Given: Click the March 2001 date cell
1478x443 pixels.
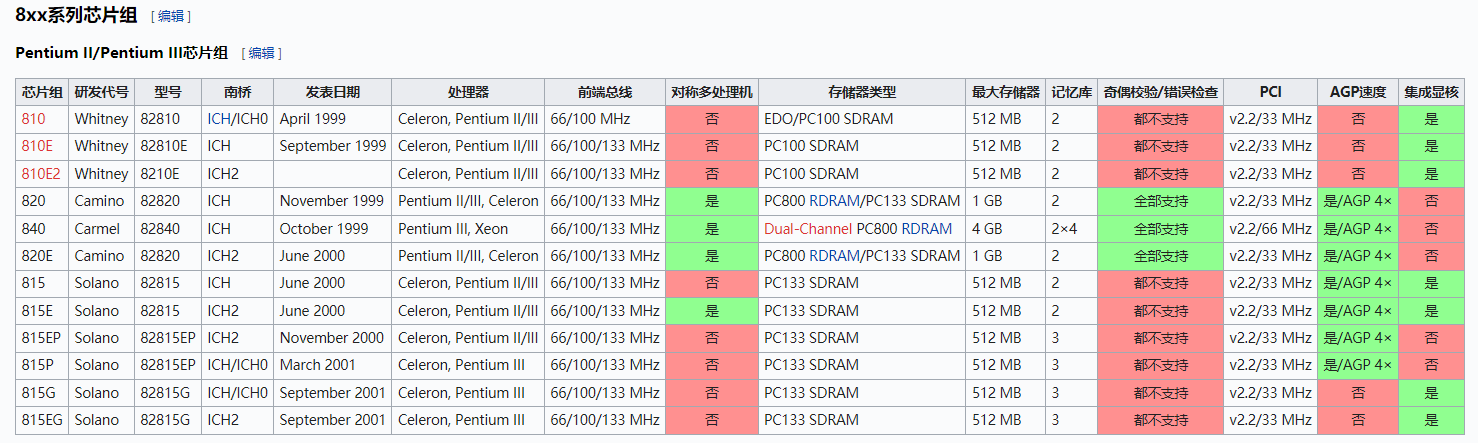Looking at the screenshot, I should pos(333,365).
